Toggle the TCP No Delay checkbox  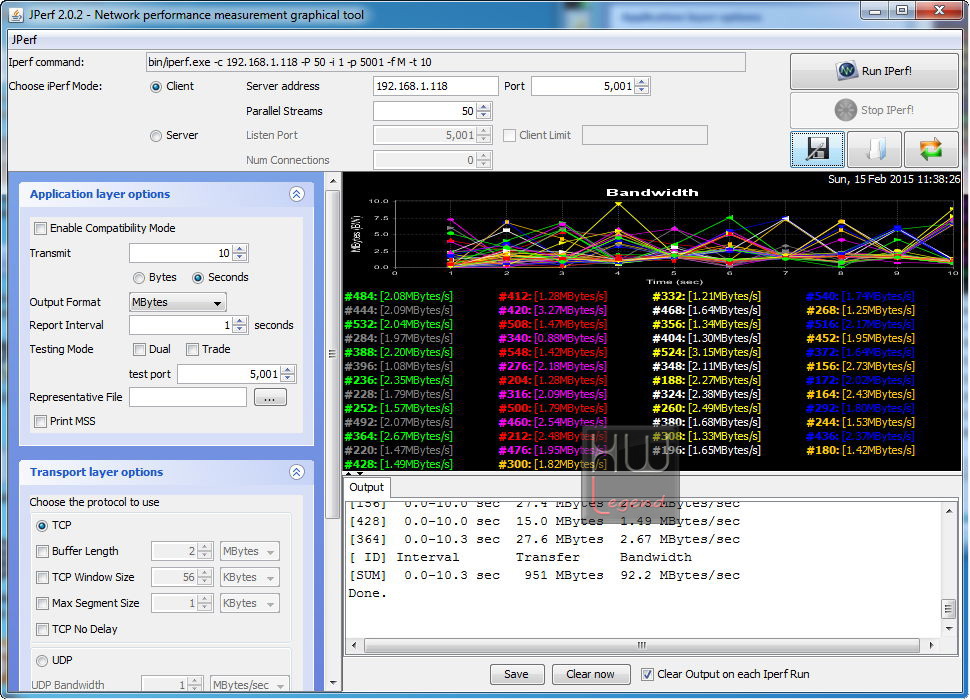(x=42, y=629)
